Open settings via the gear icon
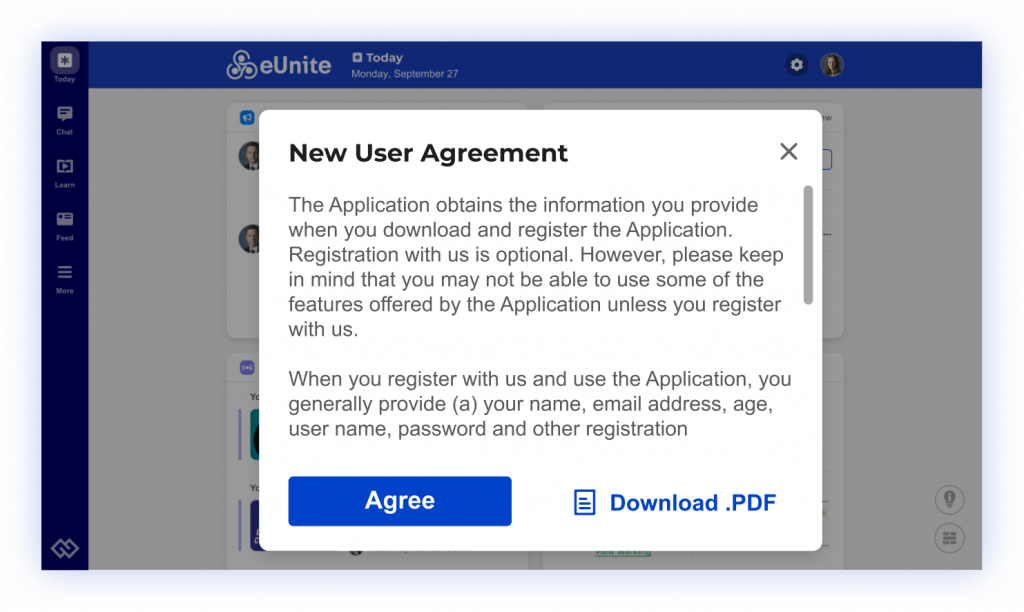 [x=796, y=65]
